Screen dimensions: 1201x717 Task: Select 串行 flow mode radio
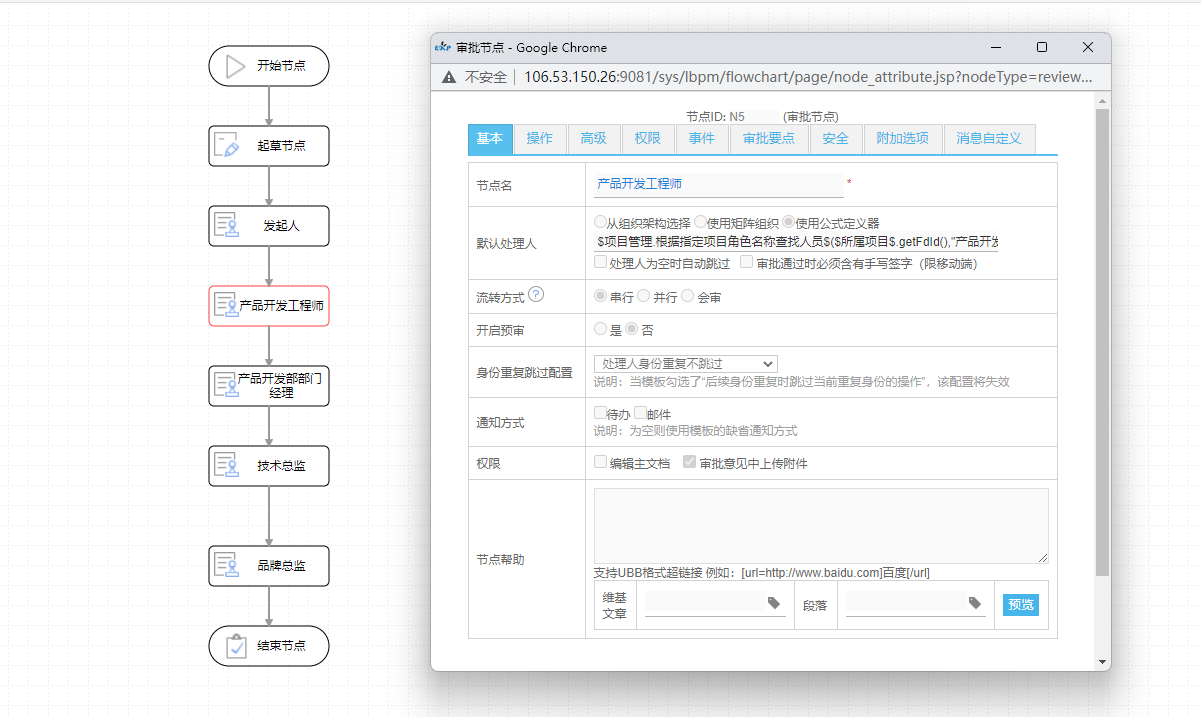tap(600, 296)
